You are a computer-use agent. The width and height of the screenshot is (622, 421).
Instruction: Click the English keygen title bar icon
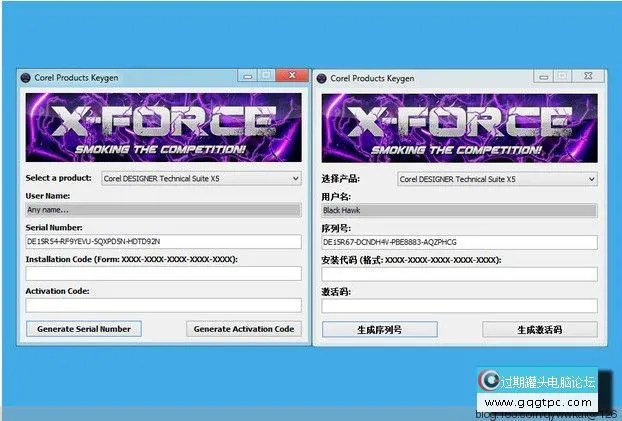[x=25, y=78]
